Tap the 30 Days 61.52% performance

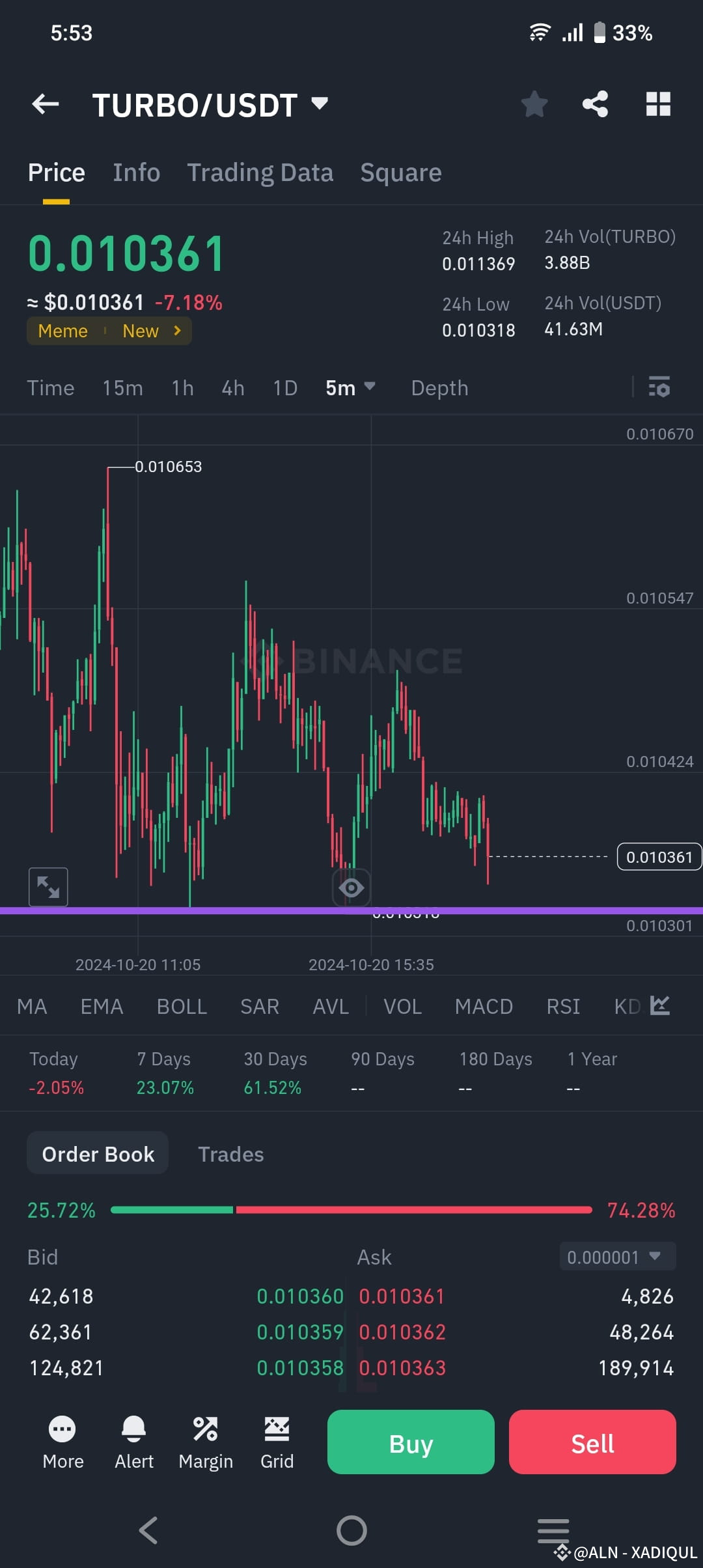point(275,1073)
